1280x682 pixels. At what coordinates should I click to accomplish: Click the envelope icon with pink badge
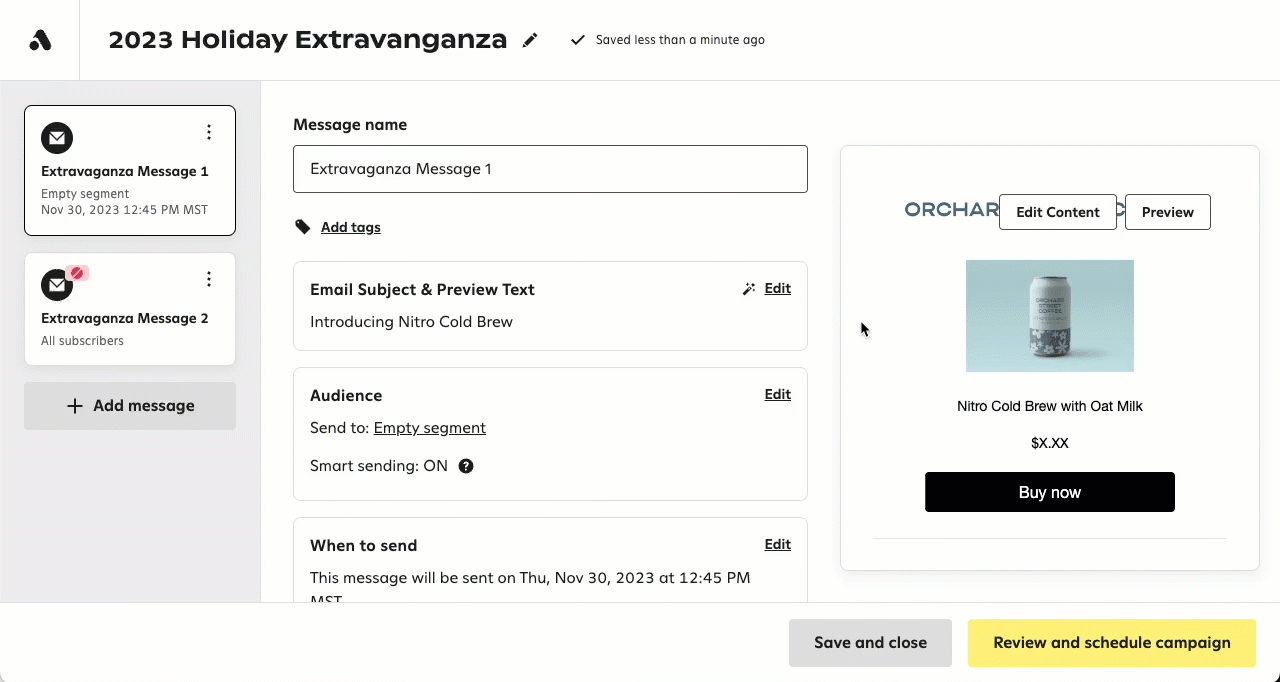pyautogui.click(x=56, y=285)
